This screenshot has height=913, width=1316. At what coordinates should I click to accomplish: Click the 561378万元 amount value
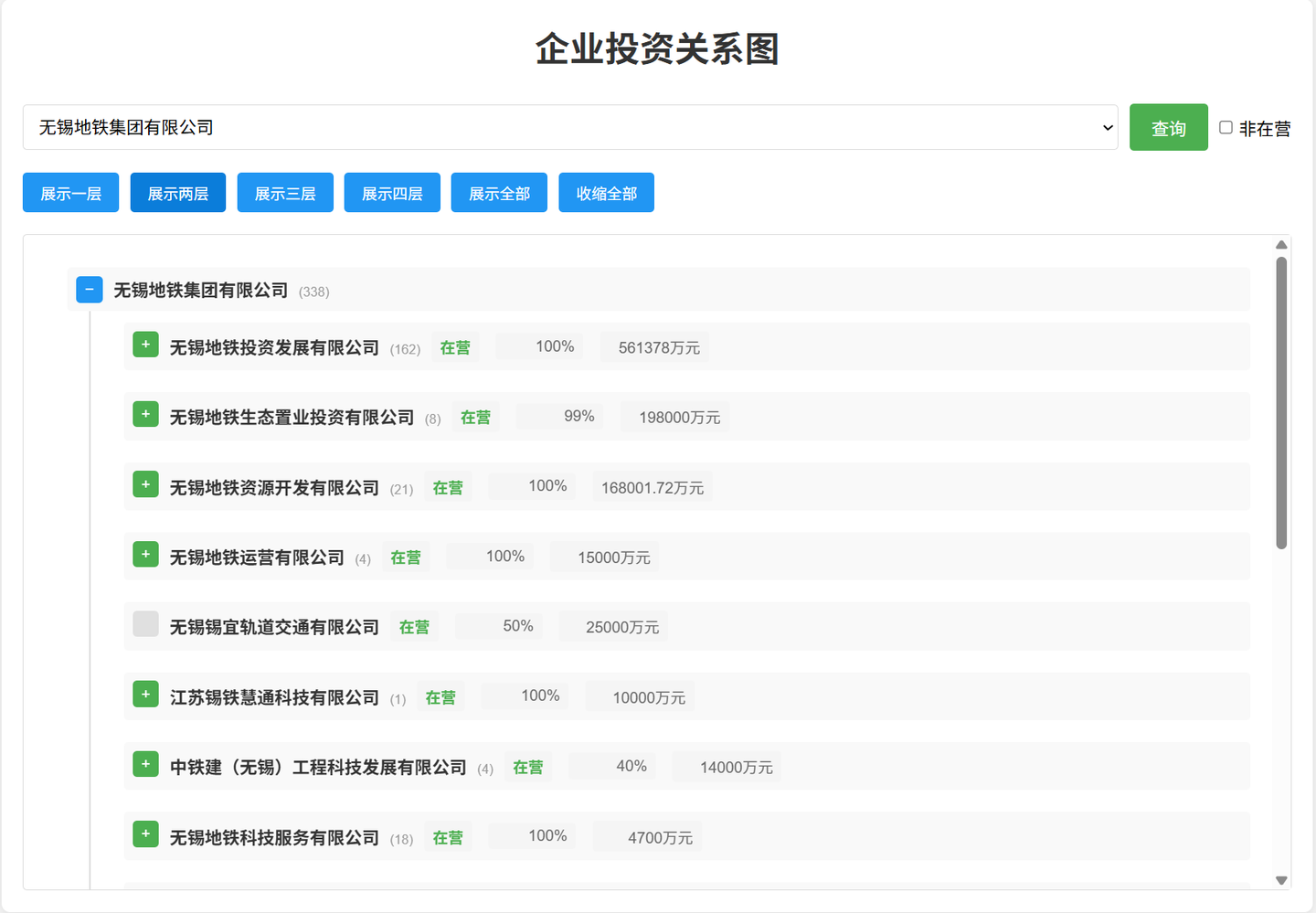click(659, 347)
